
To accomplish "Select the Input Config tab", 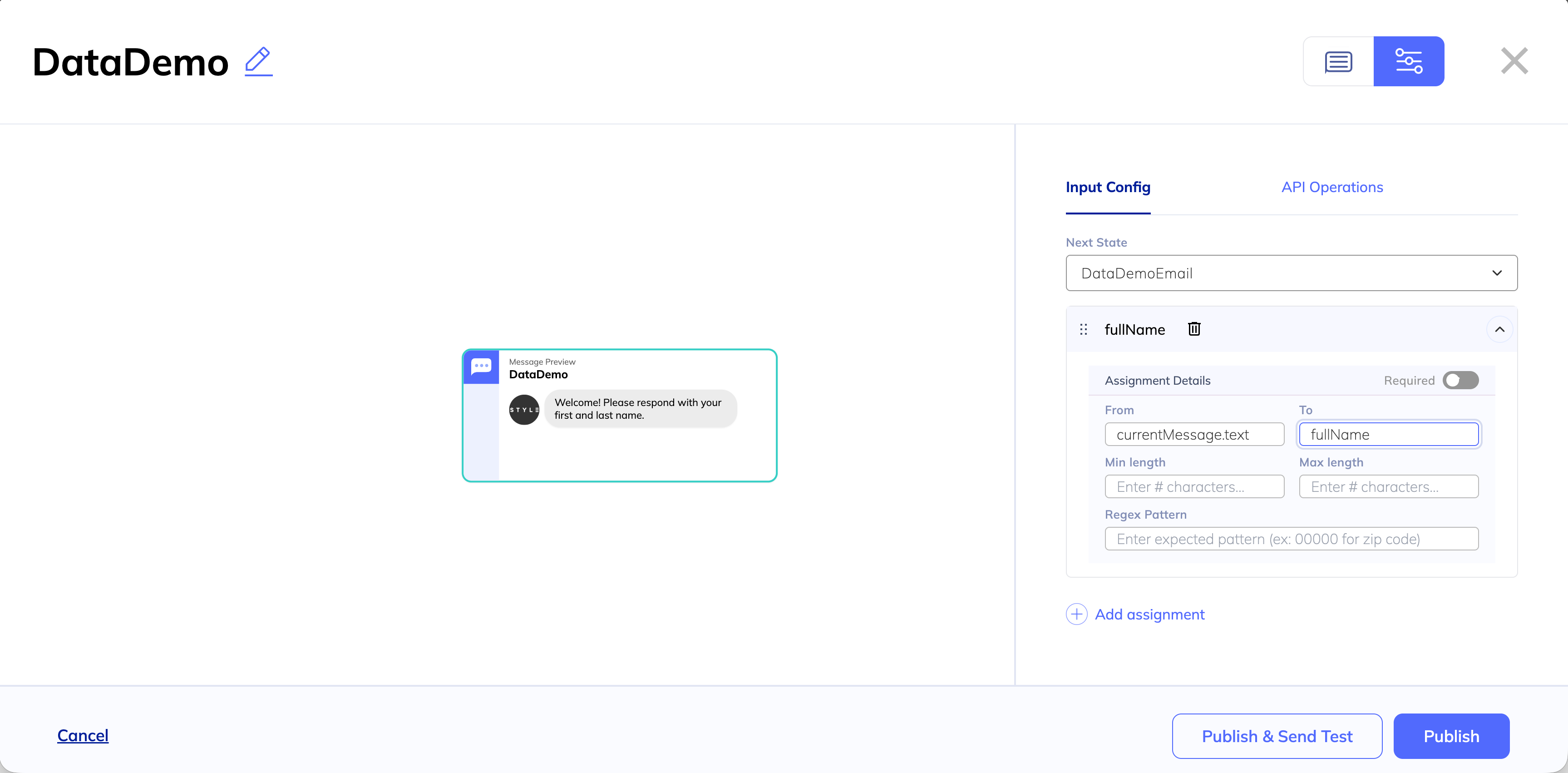I will [x=1108, y=187].
